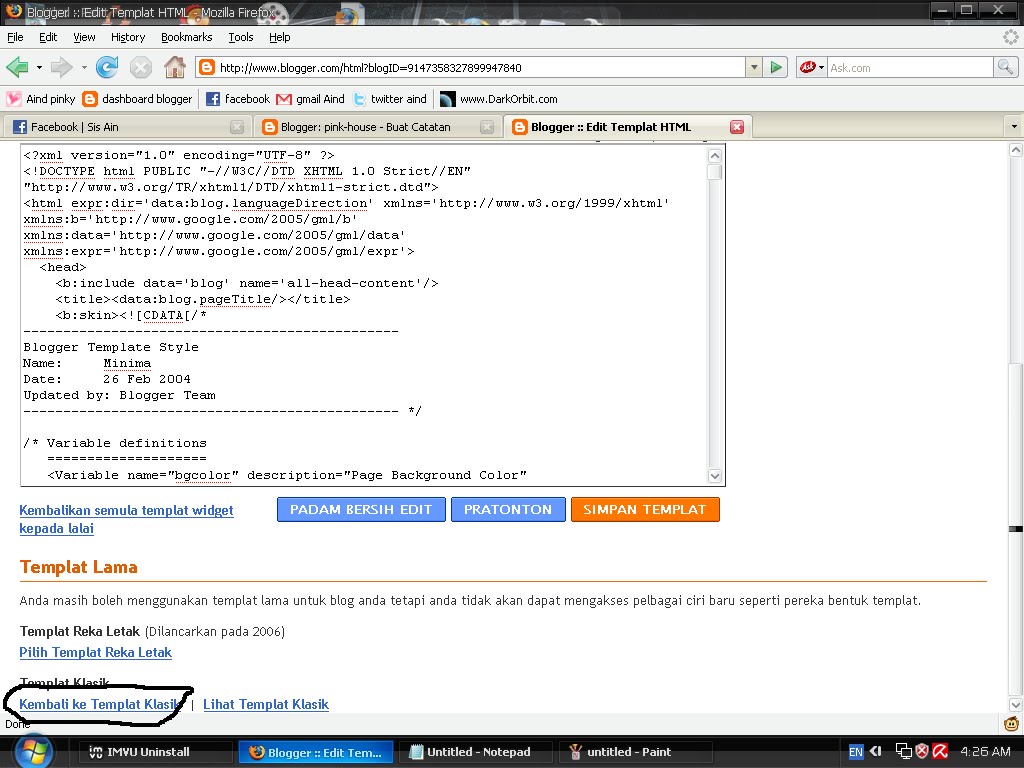Click Kembalikan semula templat widget kepada lalai
The width and height of the screenshot is (1024, 768).
[126, 519]
